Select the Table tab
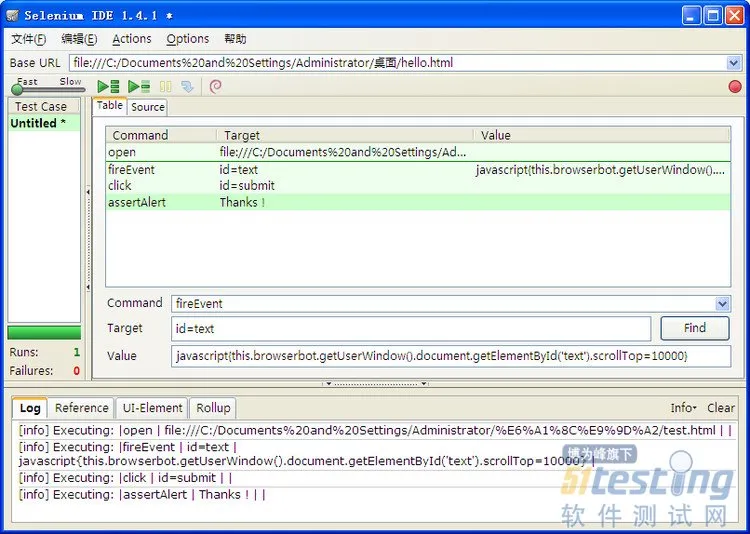The height and width of the screenshot is (534, 750). tap(110, 105)
